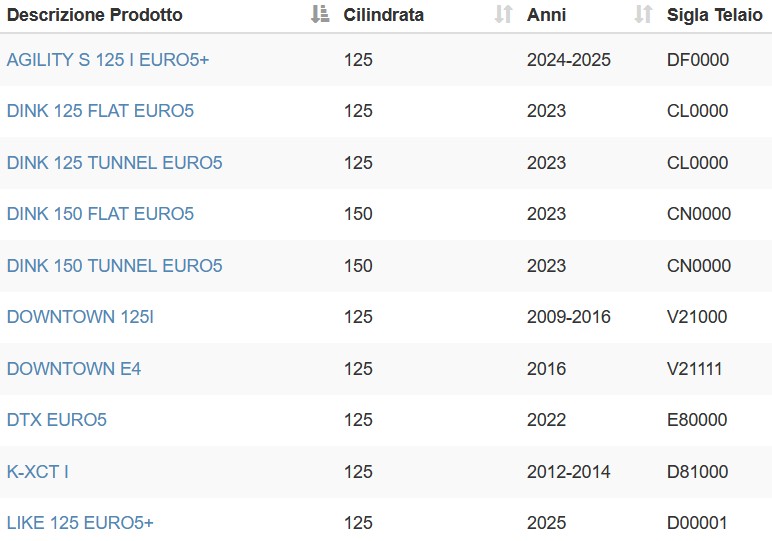The height and width of the screenshot is (541, 772).
Task: Select the Sigla Telaio column header
Action: tap(714, 15)
